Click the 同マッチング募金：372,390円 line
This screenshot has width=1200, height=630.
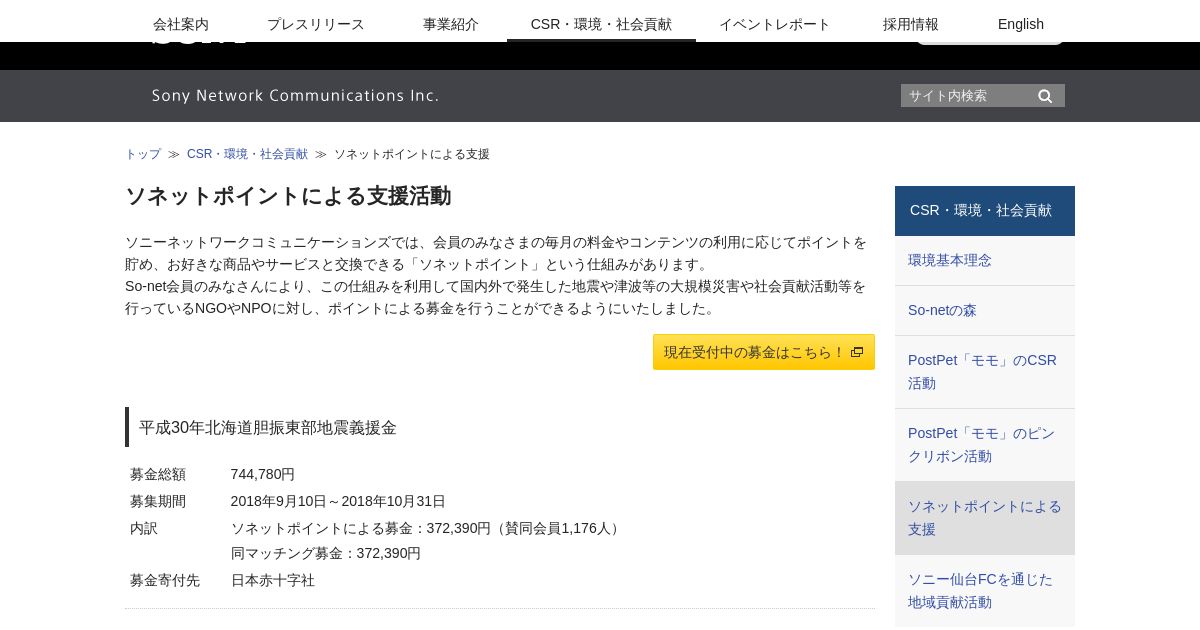pyautogui.click(x=326, y=553)
